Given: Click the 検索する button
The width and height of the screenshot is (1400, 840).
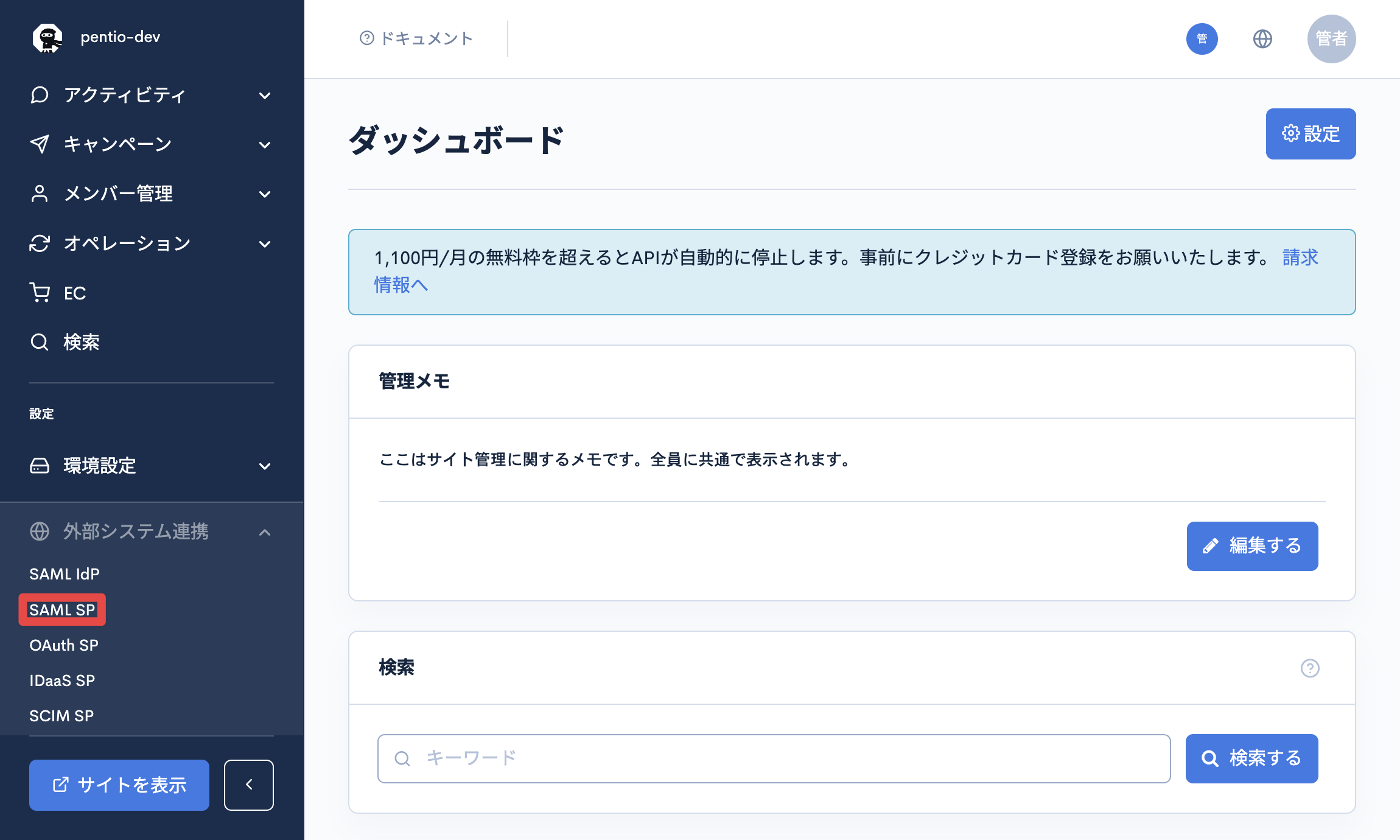Looking at the screenshot, I should pyautogui.click(x=1251, y=758).
